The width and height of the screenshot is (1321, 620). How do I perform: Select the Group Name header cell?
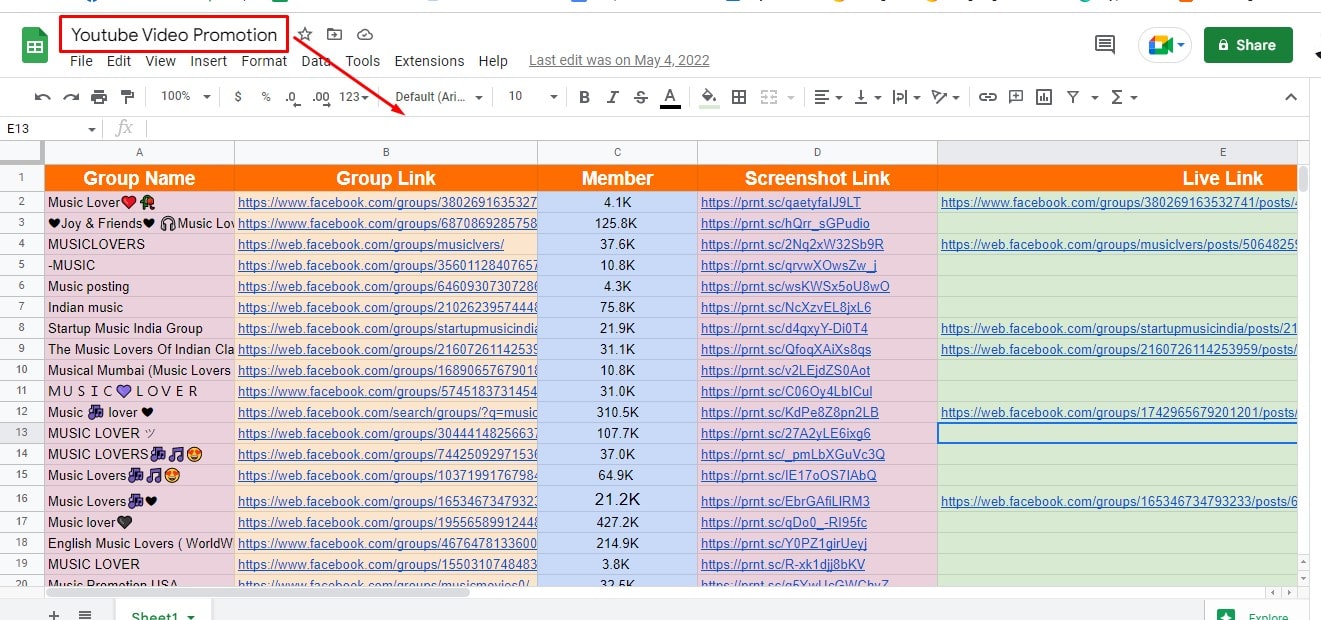coord(139,178)
